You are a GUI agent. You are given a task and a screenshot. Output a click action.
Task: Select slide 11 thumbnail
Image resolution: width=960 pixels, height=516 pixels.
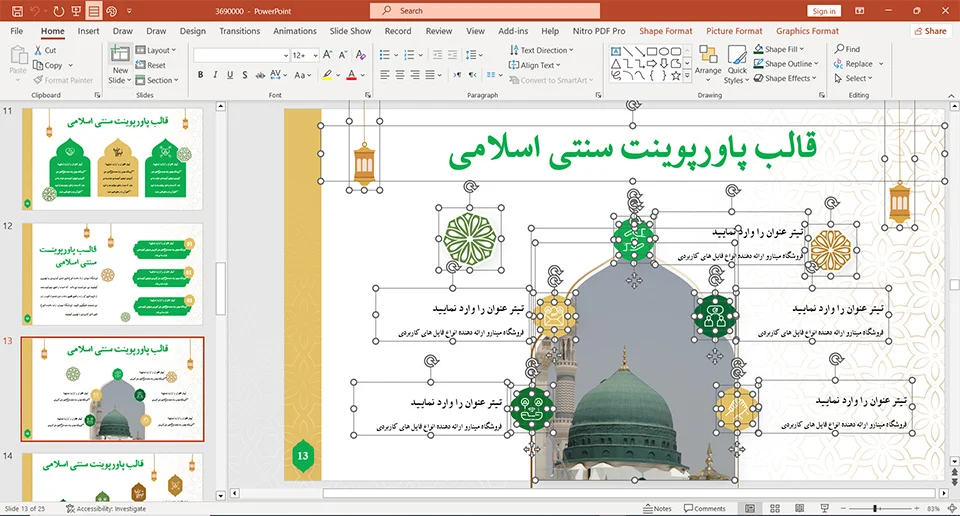(x=113, y=159)
